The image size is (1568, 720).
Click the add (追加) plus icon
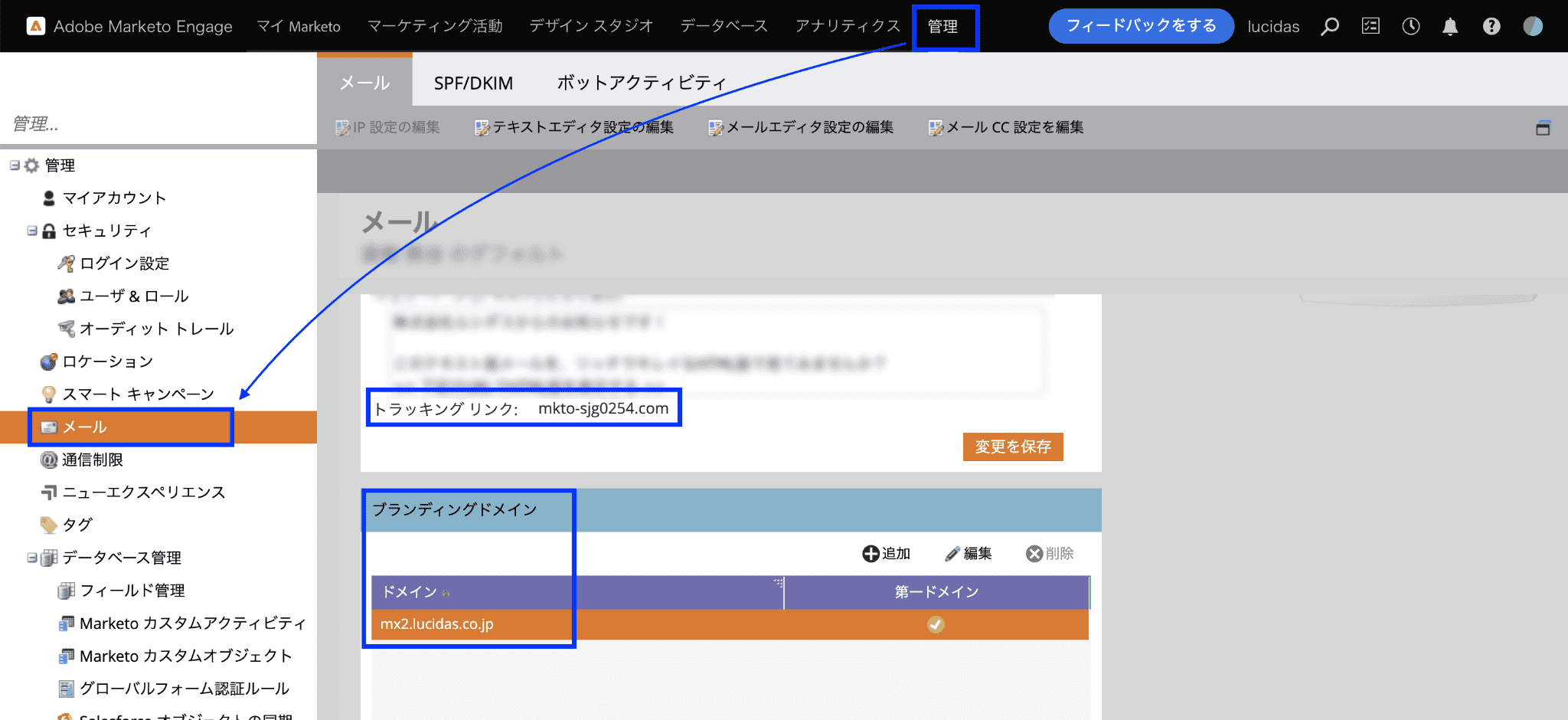coord(871,554)
